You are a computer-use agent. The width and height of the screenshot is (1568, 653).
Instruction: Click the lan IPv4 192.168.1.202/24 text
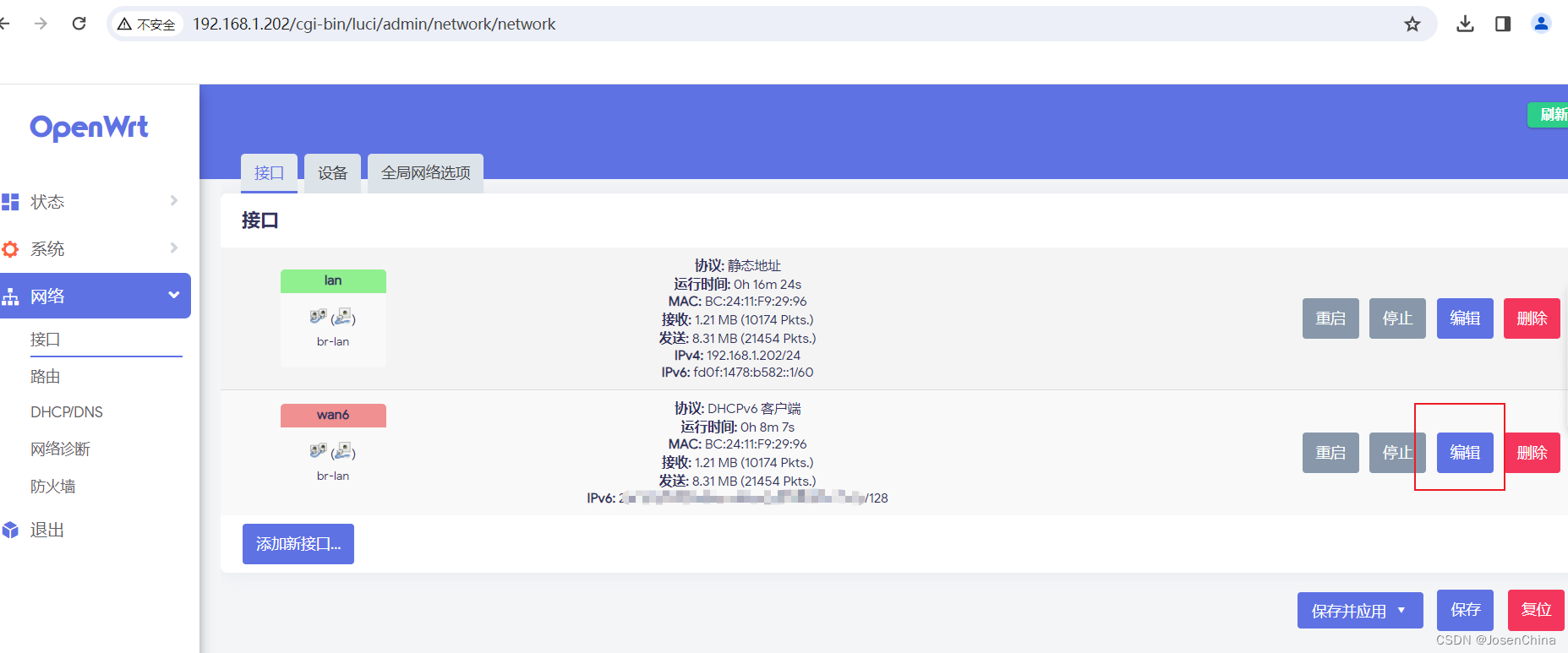737,356
